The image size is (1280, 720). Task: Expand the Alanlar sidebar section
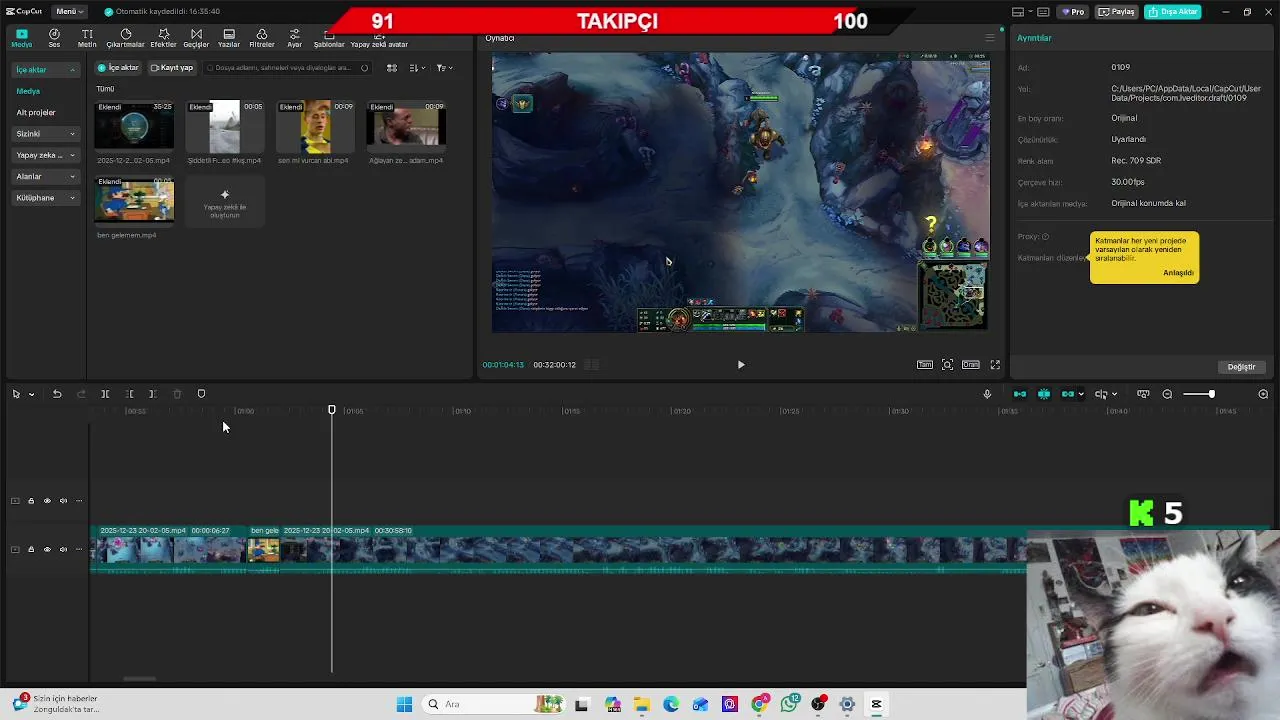tap(45, 176)
